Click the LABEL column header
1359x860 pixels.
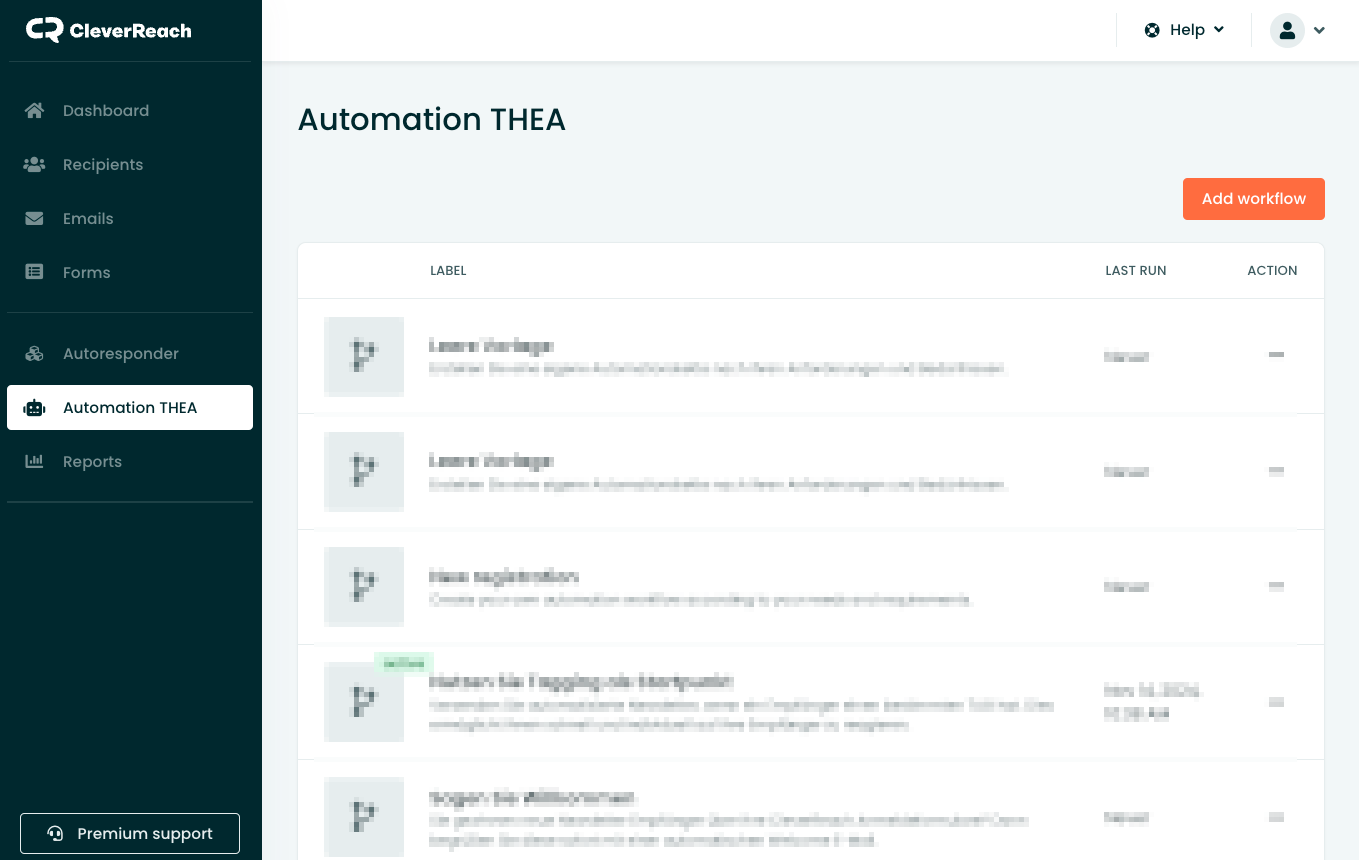pyautogui.click(x=448, y=271)
